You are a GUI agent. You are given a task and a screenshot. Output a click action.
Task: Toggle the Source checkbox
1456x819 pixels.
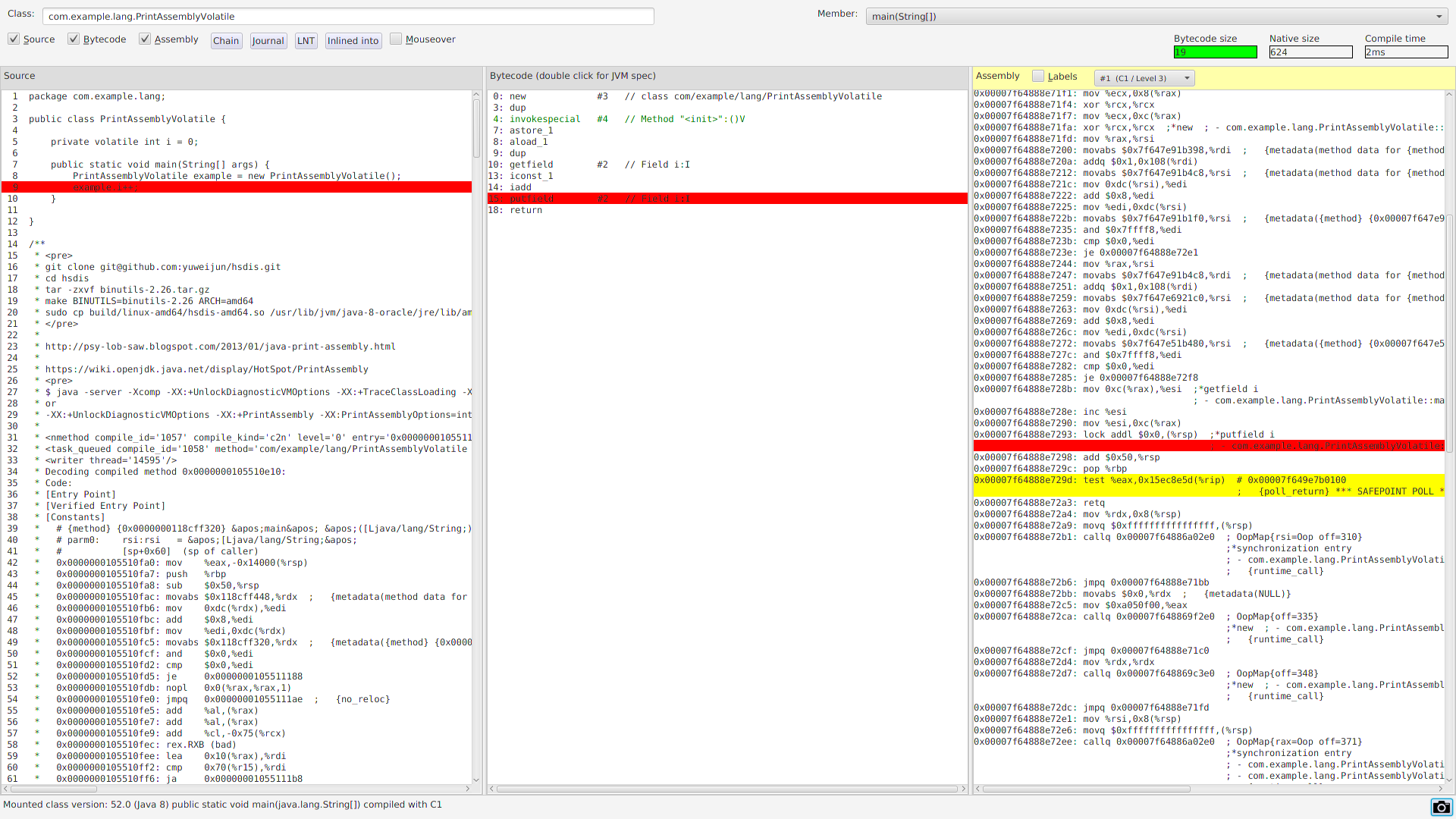point(14,39)
